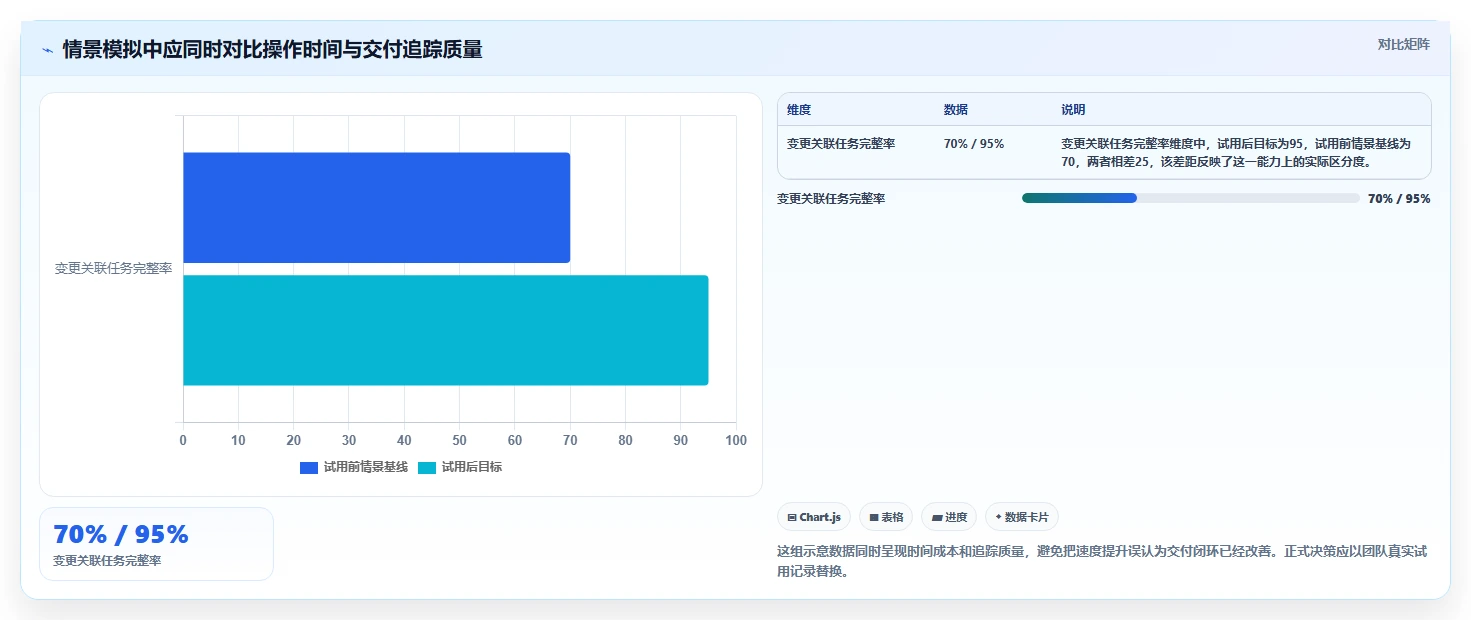Screen dimensions: 1471x620
Task: Click the table description starting 变更关联任务完整率维度中
Action: pyautogui.click(x=1236, y=152)
